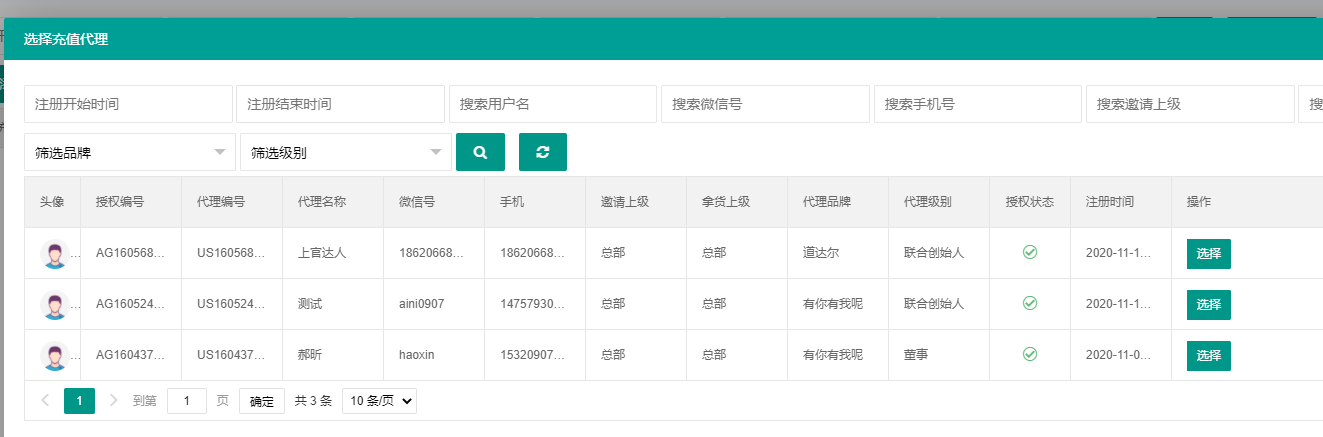
Task: Click the 搜索手机号 input field
Action: pyautogui.click(x=977, y=104)
